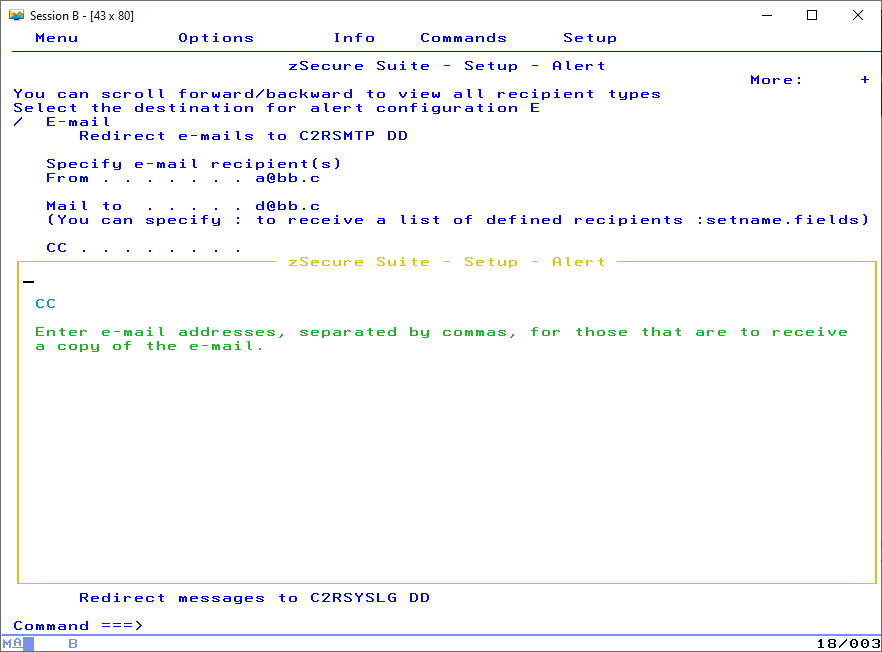The image size is (882, 652).
Task: Click the From field value a@bb.c
Action: [287, 178]
